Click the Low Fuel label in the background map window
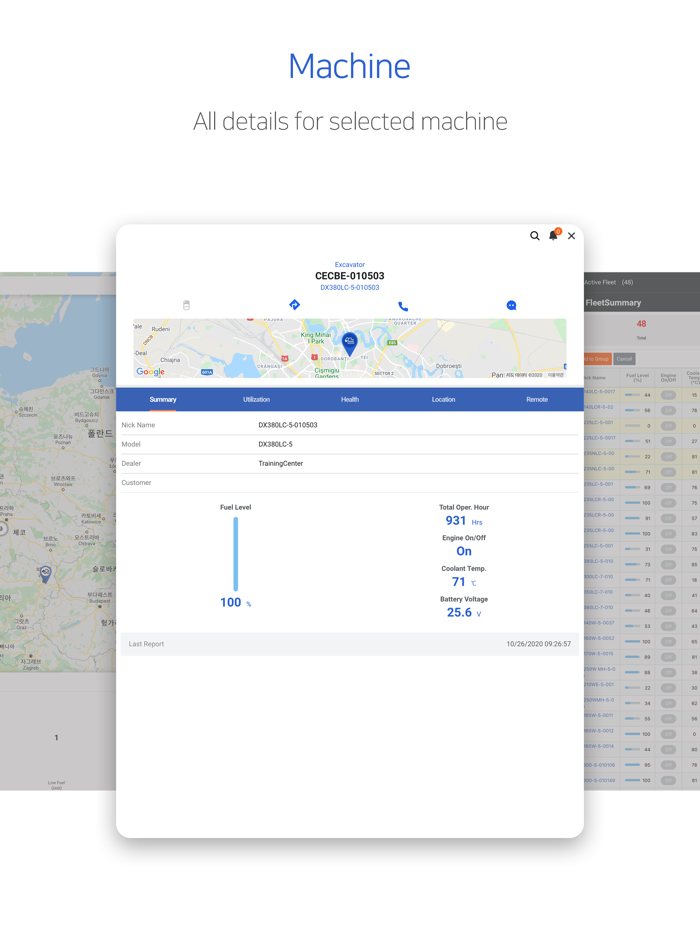 (56, 784)
